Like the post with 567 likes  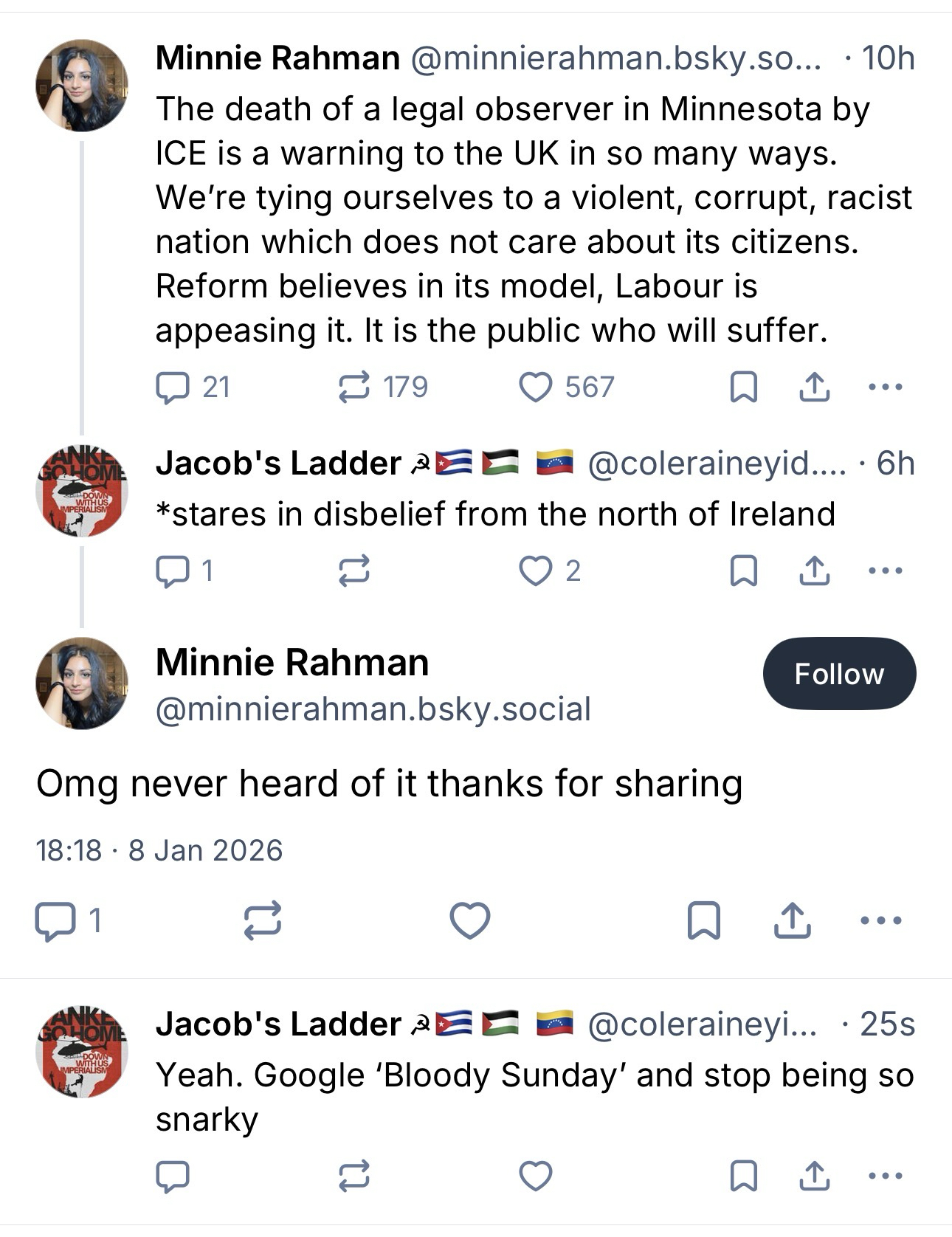(x=536, y=387)
